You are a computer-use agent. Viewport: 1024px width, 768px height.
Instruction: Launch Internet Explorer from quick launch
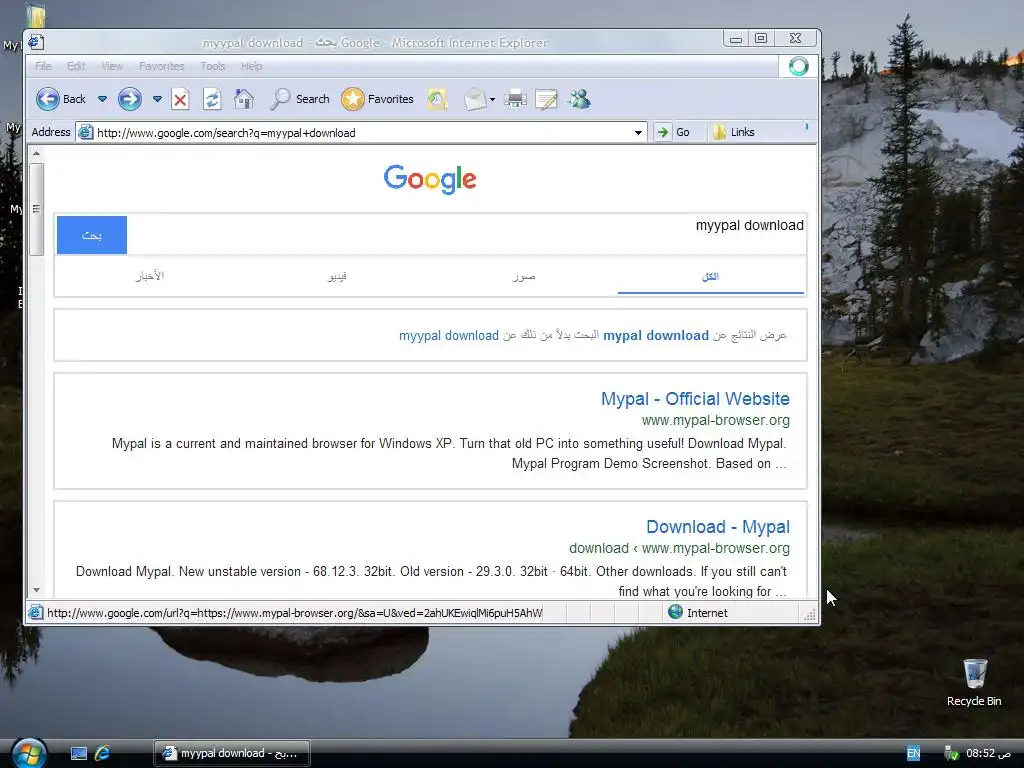coord(103,753)
